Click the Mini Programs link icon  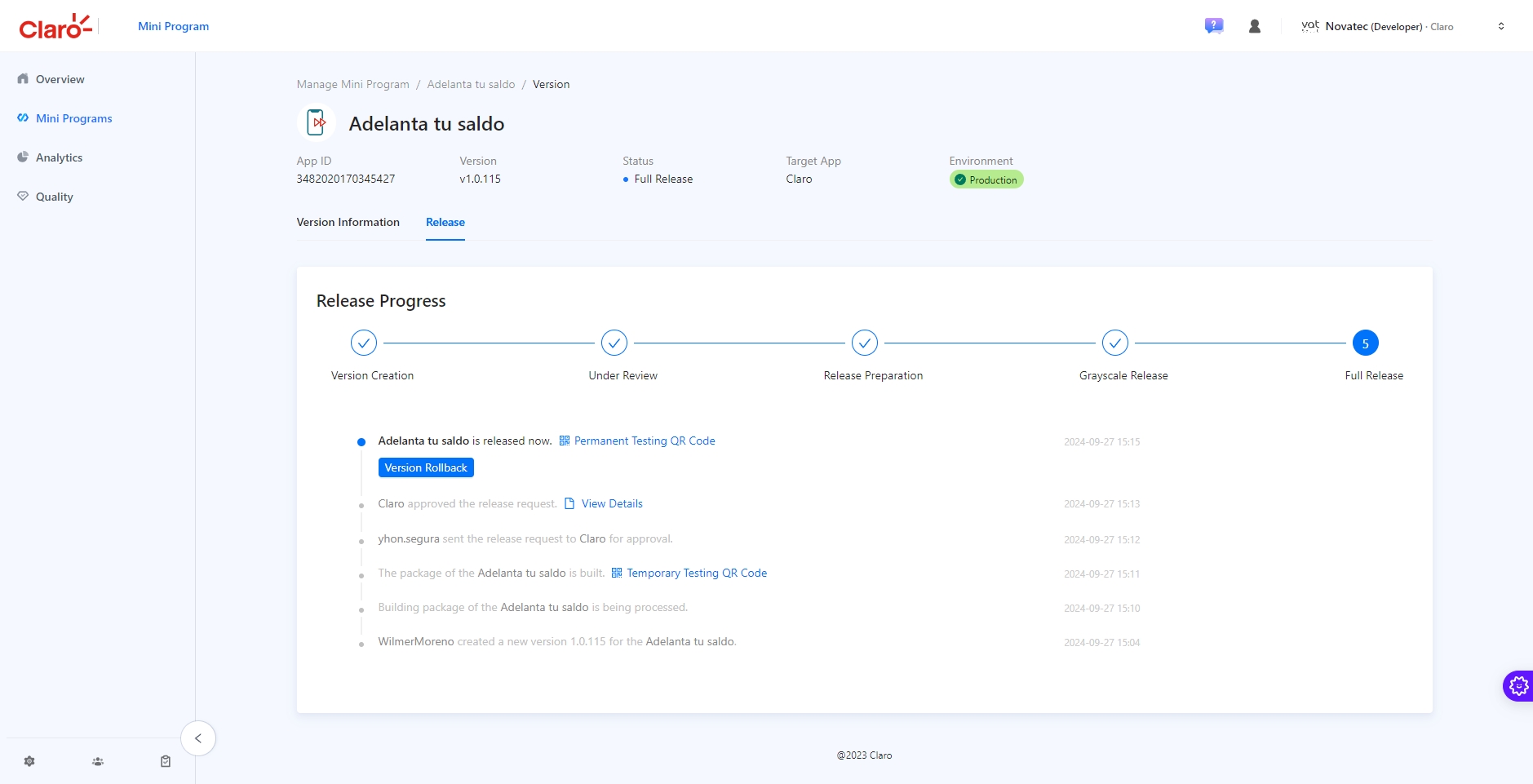click(x=23, y=118)
